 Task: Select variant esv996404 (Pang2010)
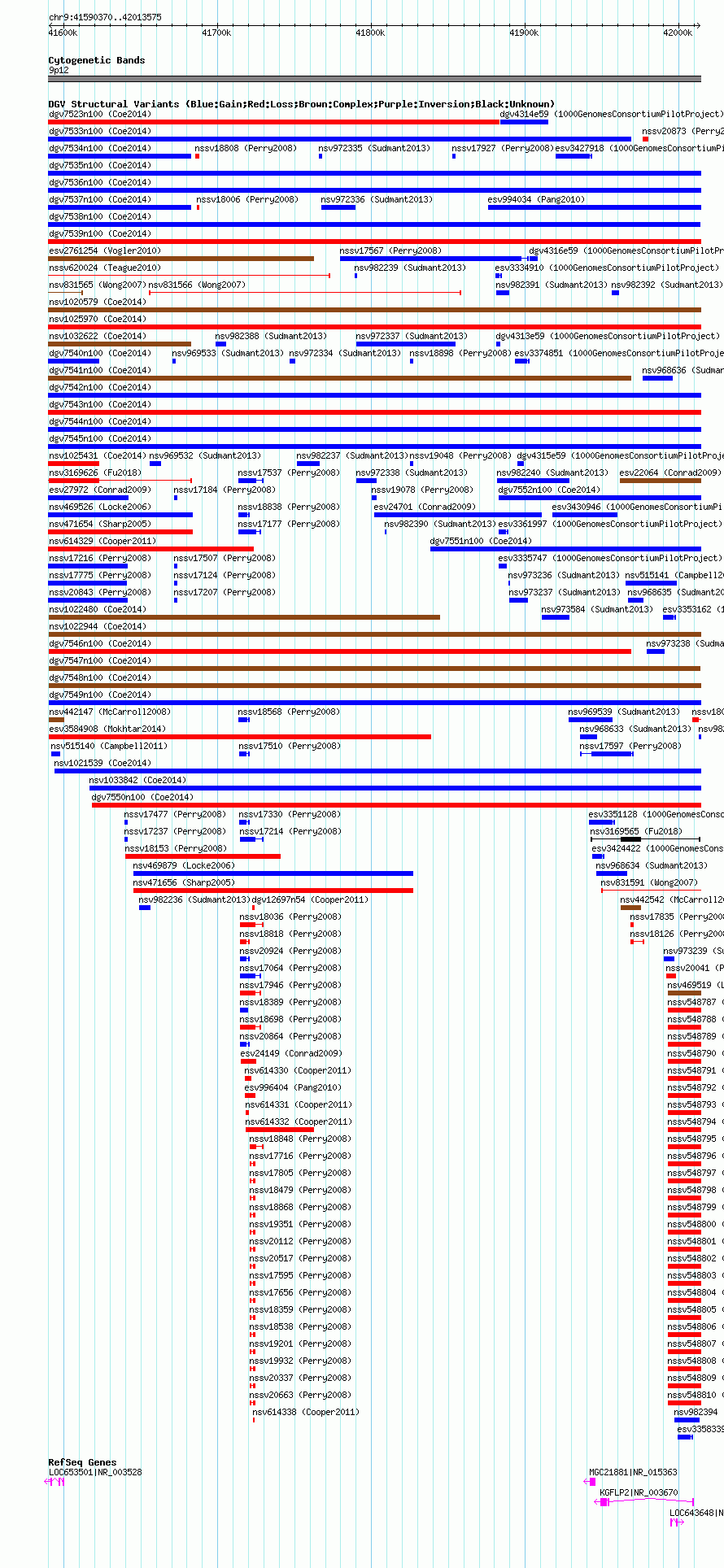pos(293,1087)
